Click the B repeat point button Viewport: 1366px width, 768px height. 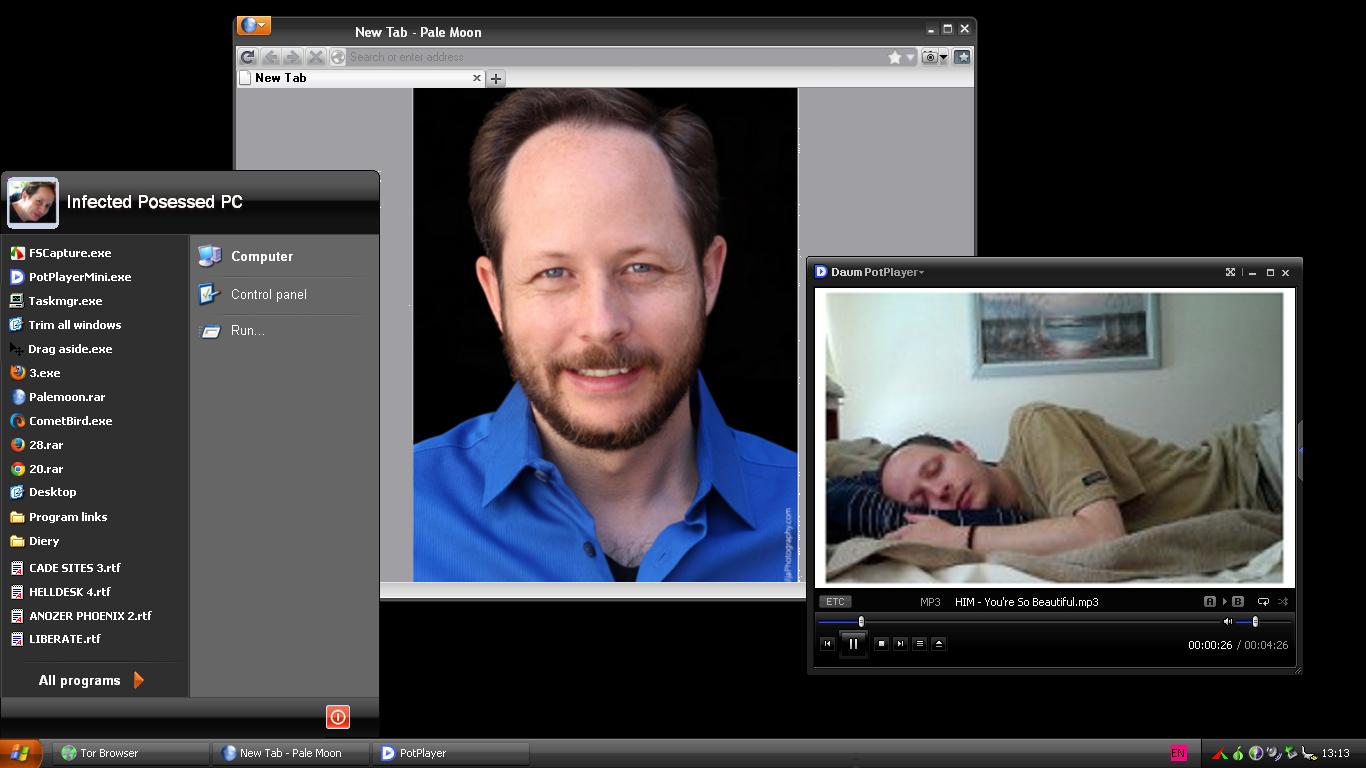(1238, 602)
